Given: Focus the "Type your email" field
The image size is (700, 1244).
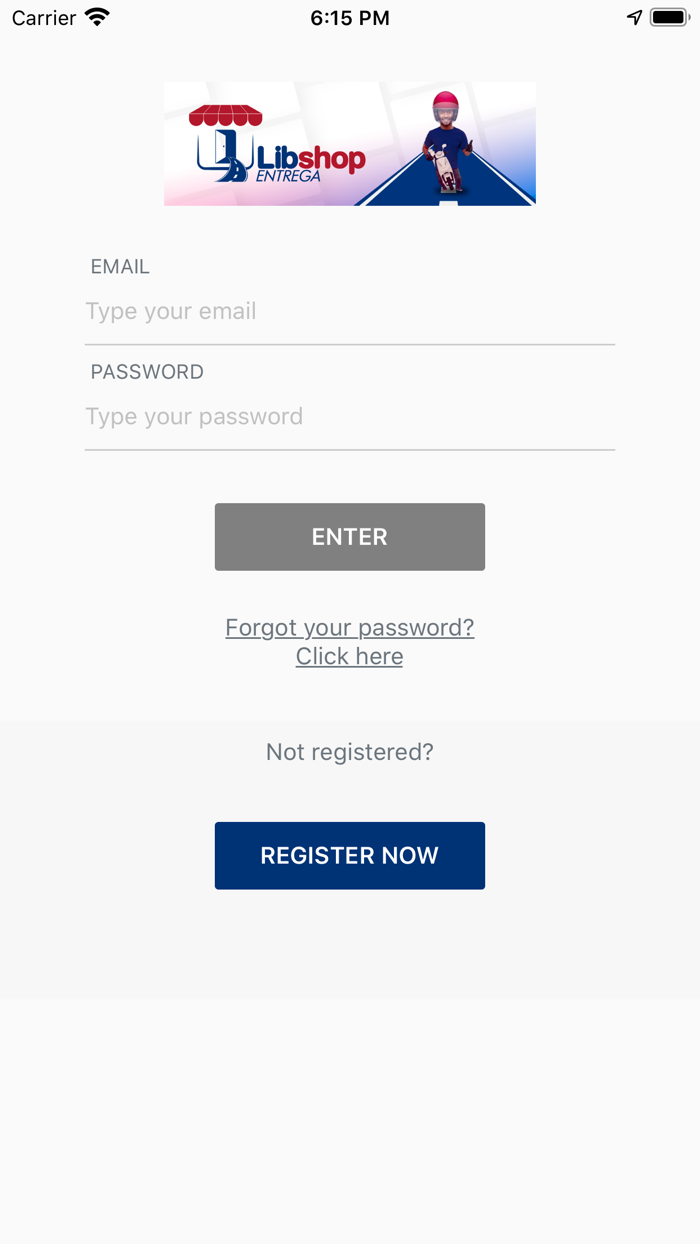Looking at the screenshot, I should [349, 312].
